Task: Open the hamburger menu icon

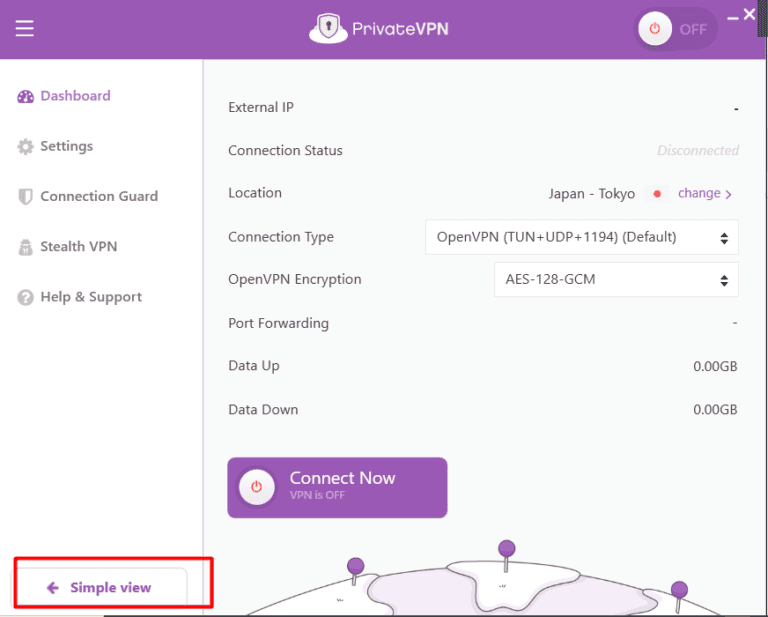Action: pyautogui.click(x=24, y=28)
